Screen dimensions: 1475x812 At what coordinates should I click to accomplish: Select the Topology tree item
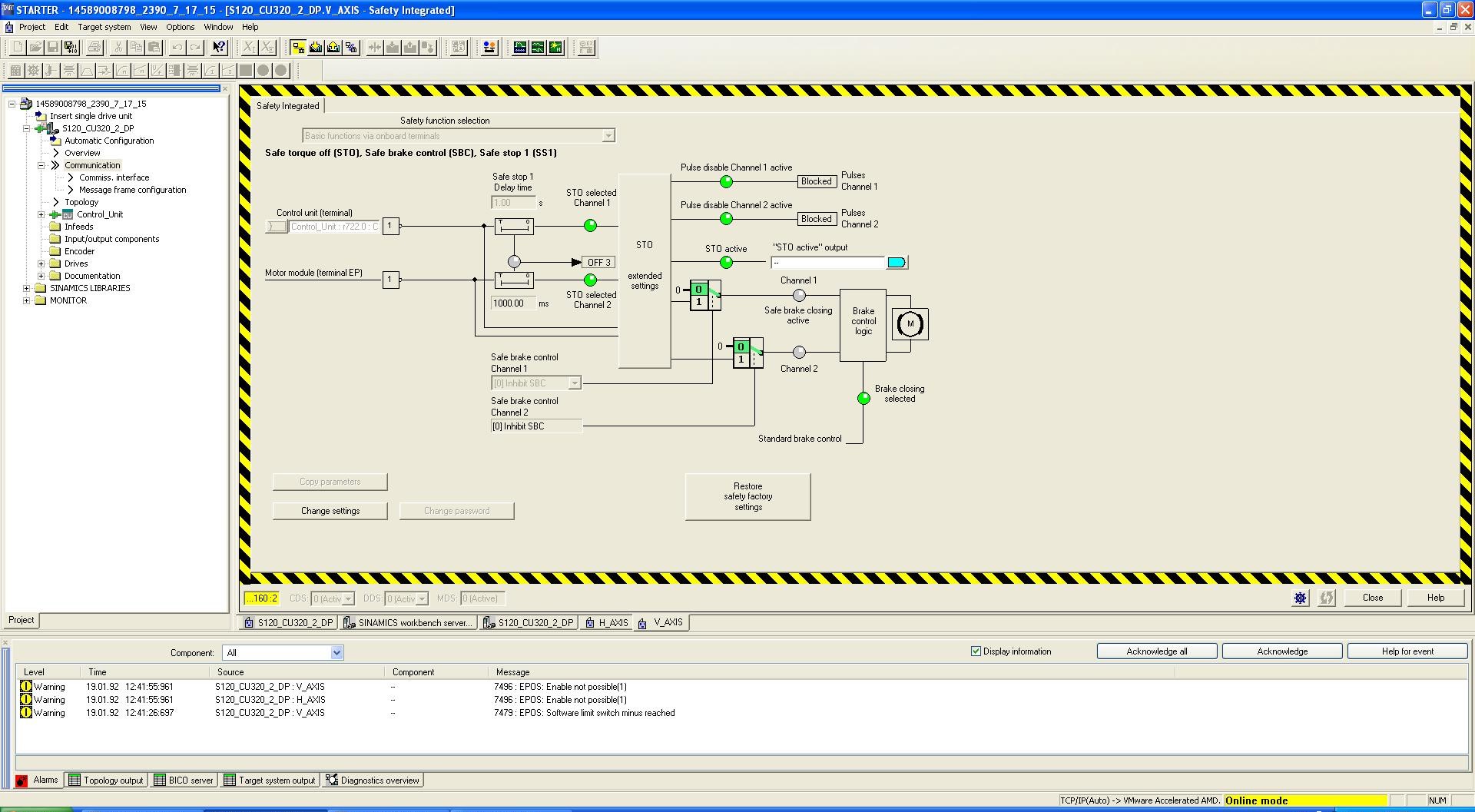[81, 202]
